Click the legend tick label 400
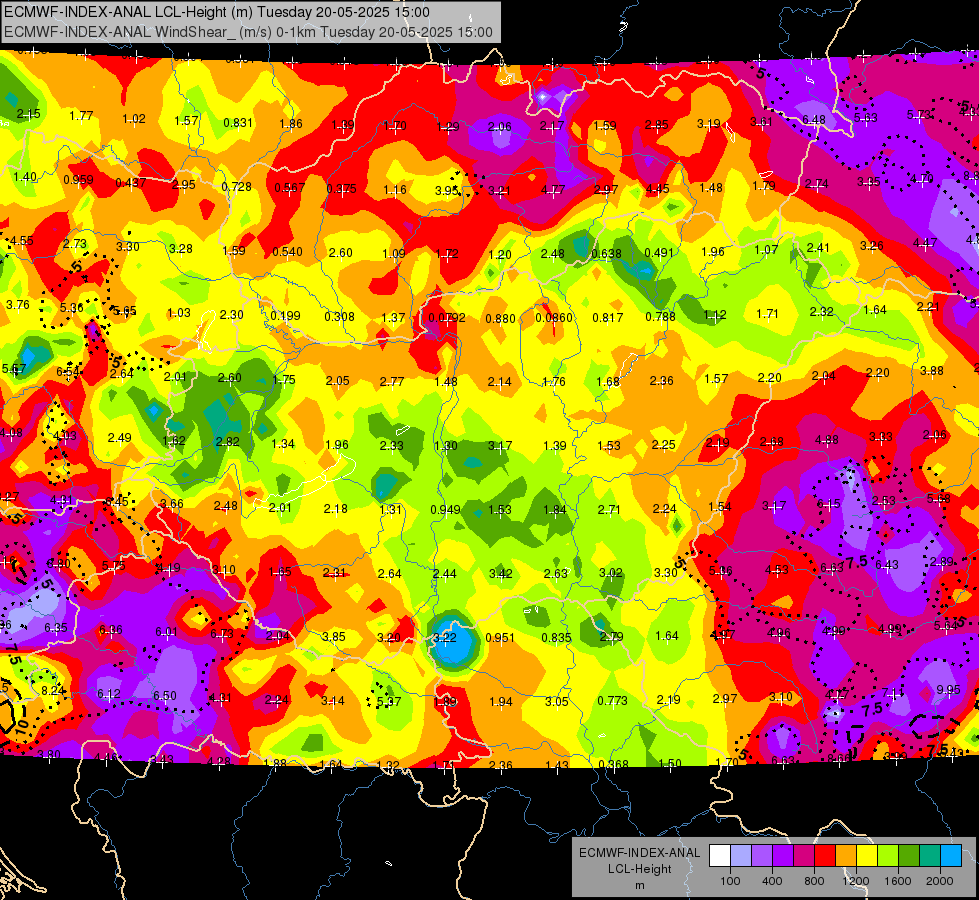 tap(772, 881)
